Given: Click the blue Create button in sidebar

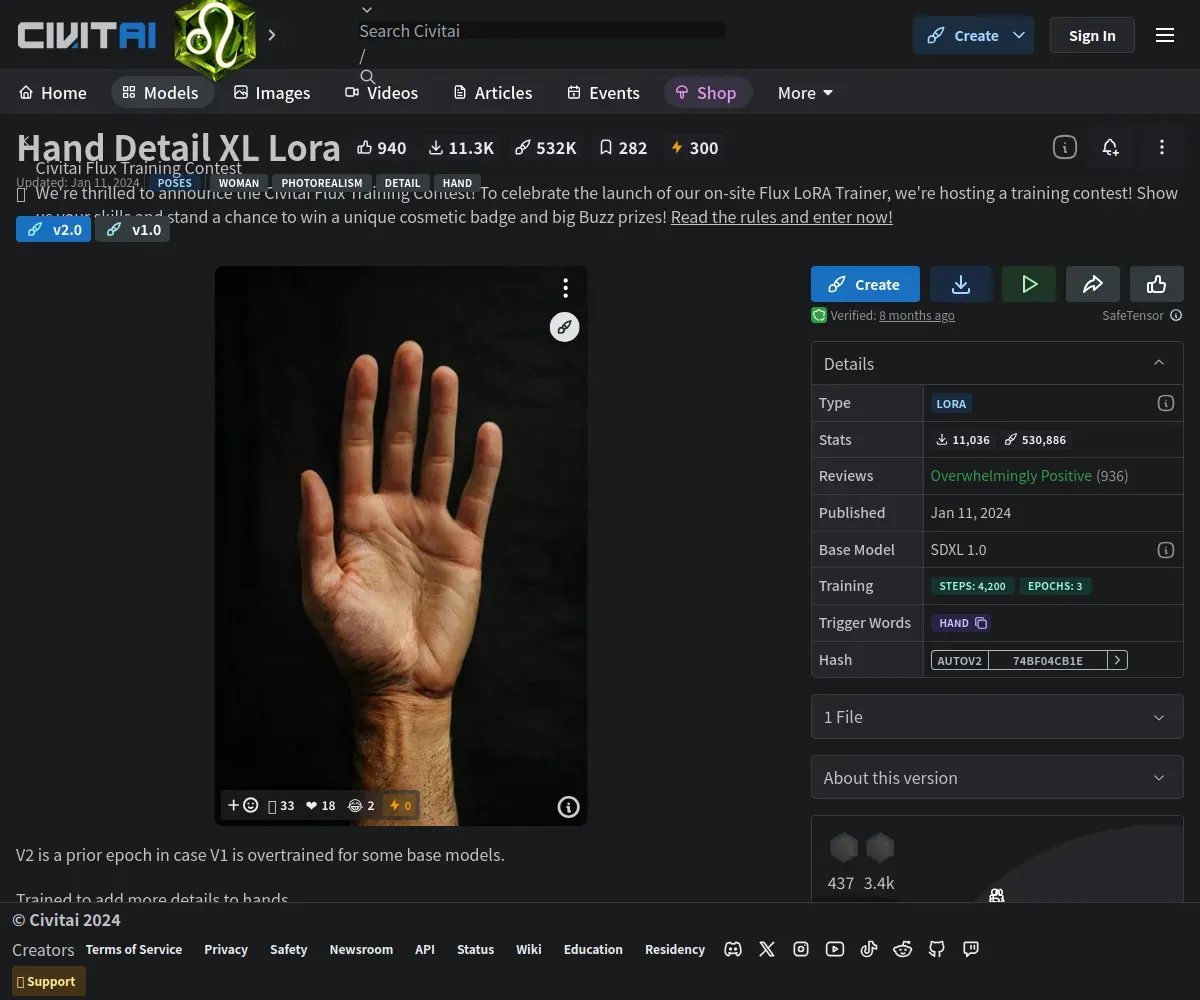Looking at the screenshot, I should pos(865,284).
